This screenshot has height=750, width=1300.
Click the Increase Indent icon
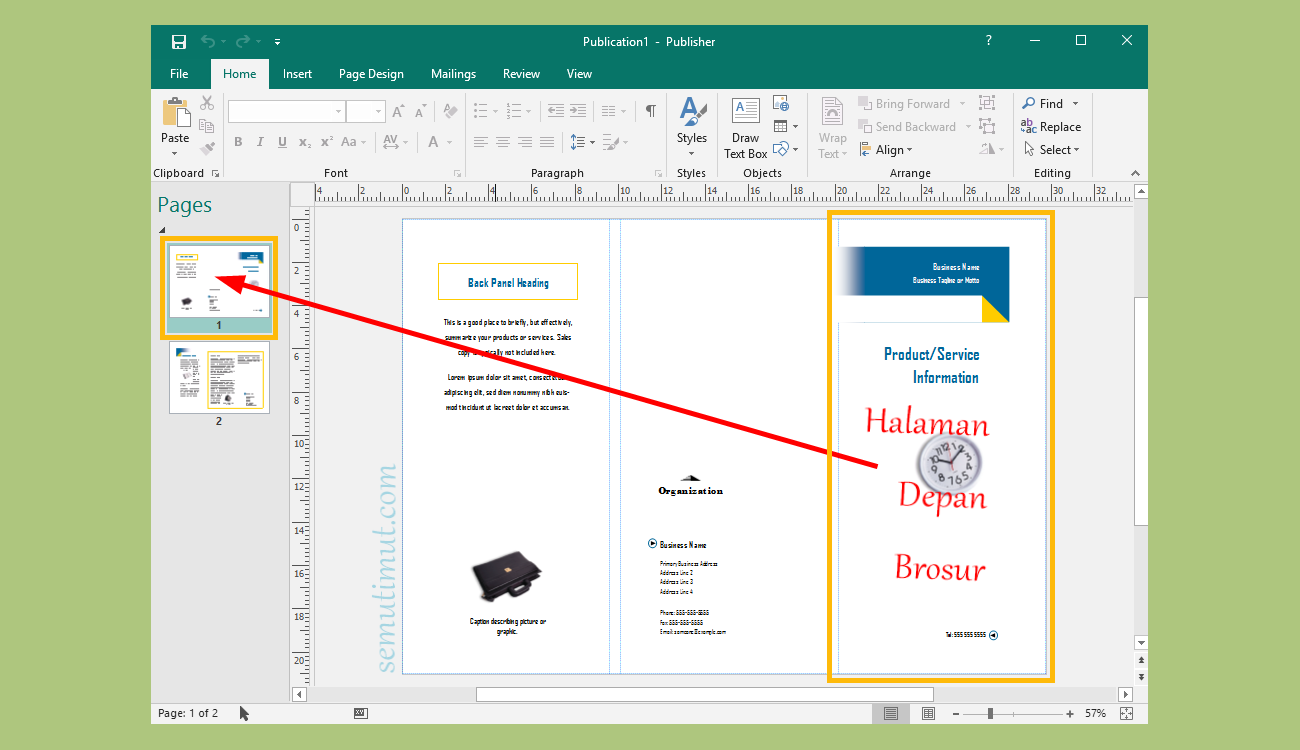[x=578, y=111]
